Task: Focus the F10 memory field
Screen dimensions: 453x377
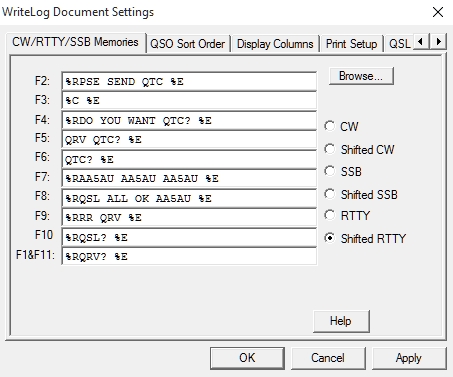Action: [189, 237]
